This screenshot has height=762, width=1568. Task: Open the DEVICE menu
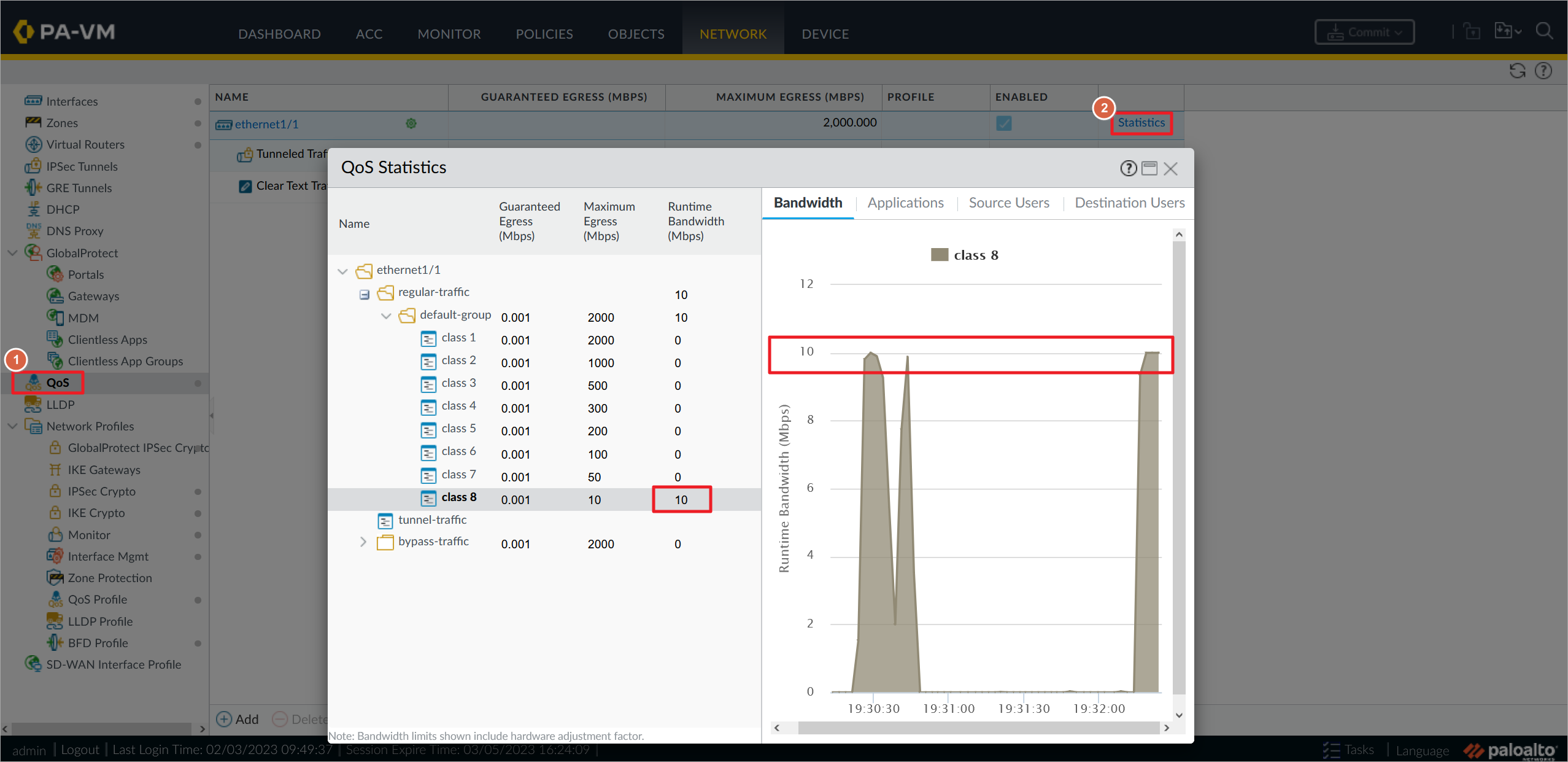pos(825,34)
